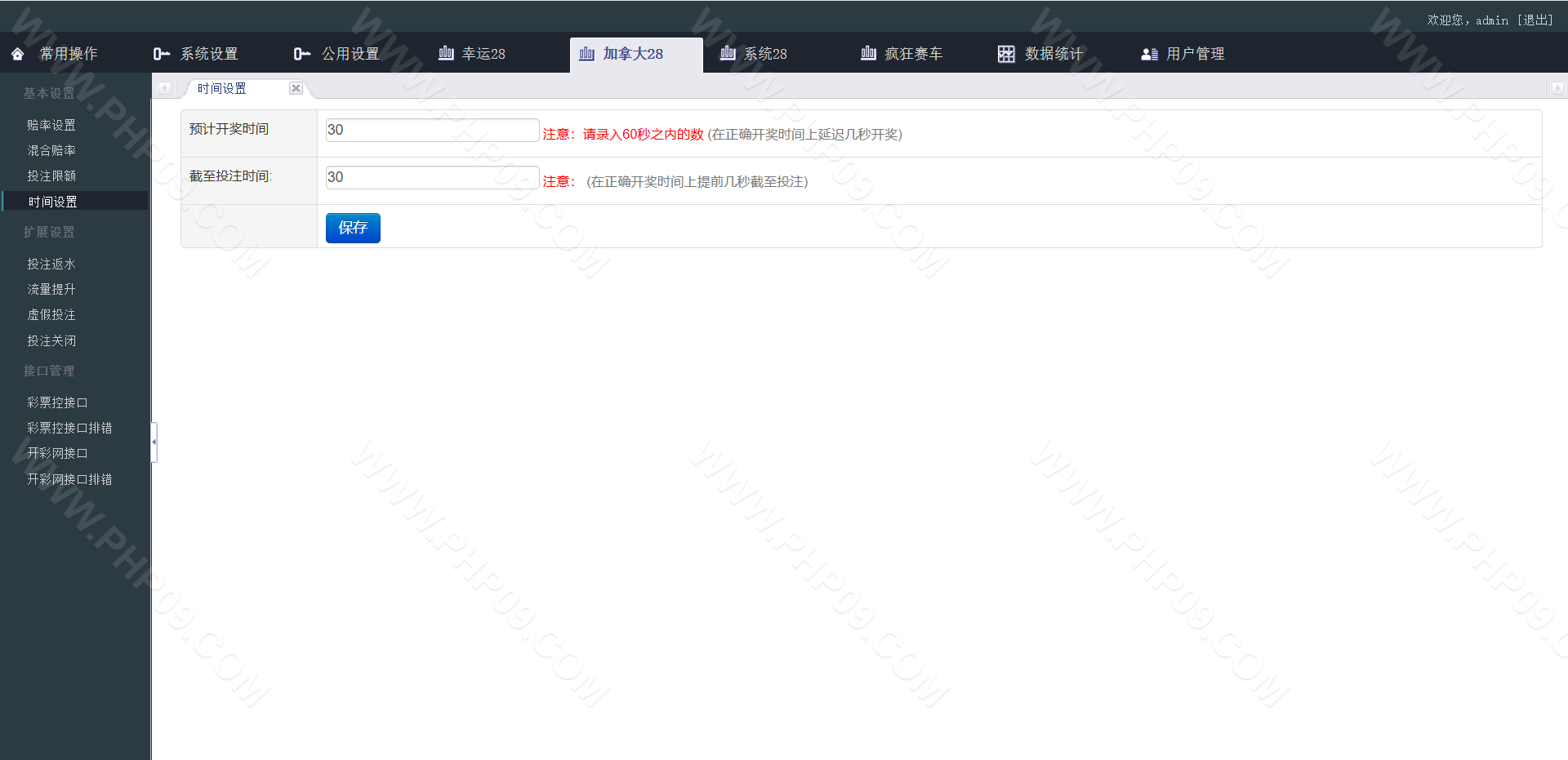Click the 退出 logout link

click(1535, 20)
